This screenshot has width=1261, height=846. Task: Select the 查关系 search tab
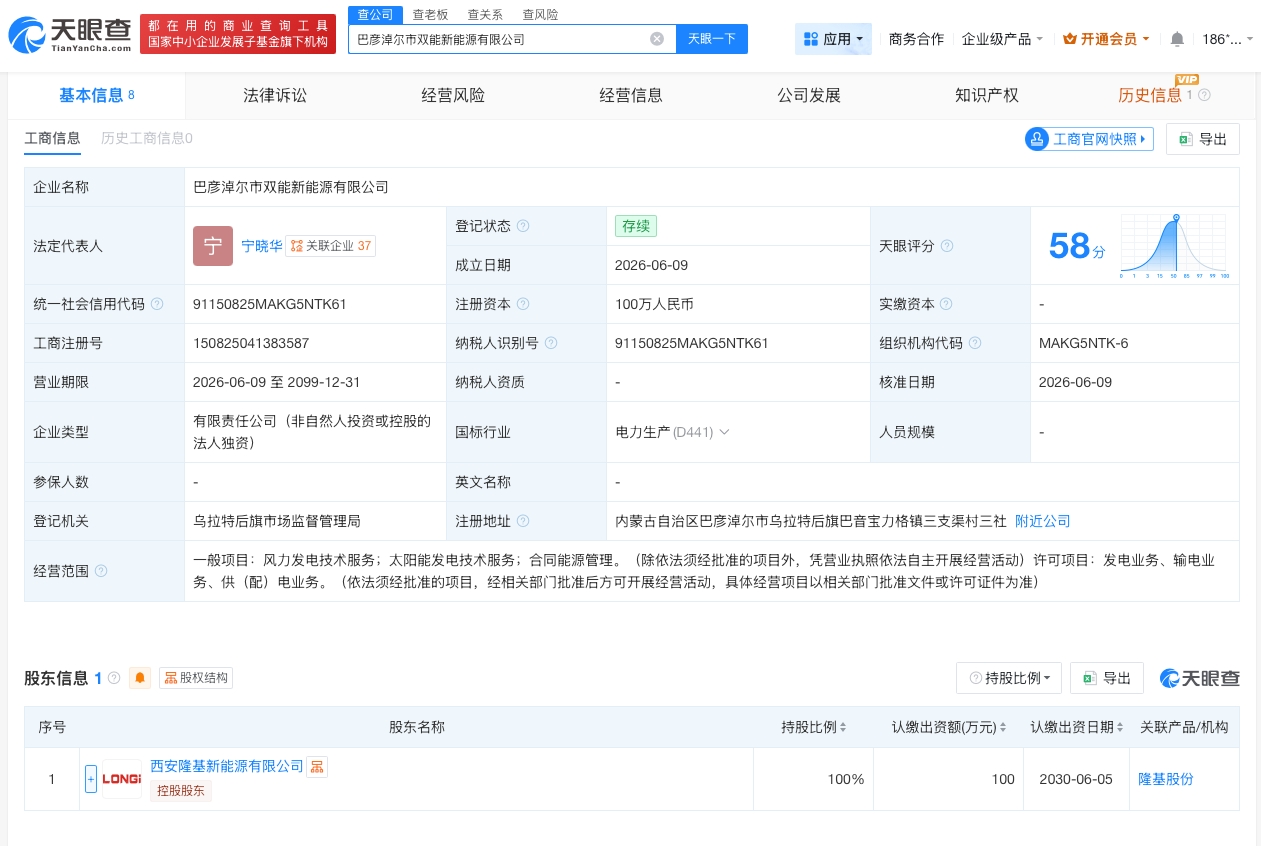tap(485, 14)
